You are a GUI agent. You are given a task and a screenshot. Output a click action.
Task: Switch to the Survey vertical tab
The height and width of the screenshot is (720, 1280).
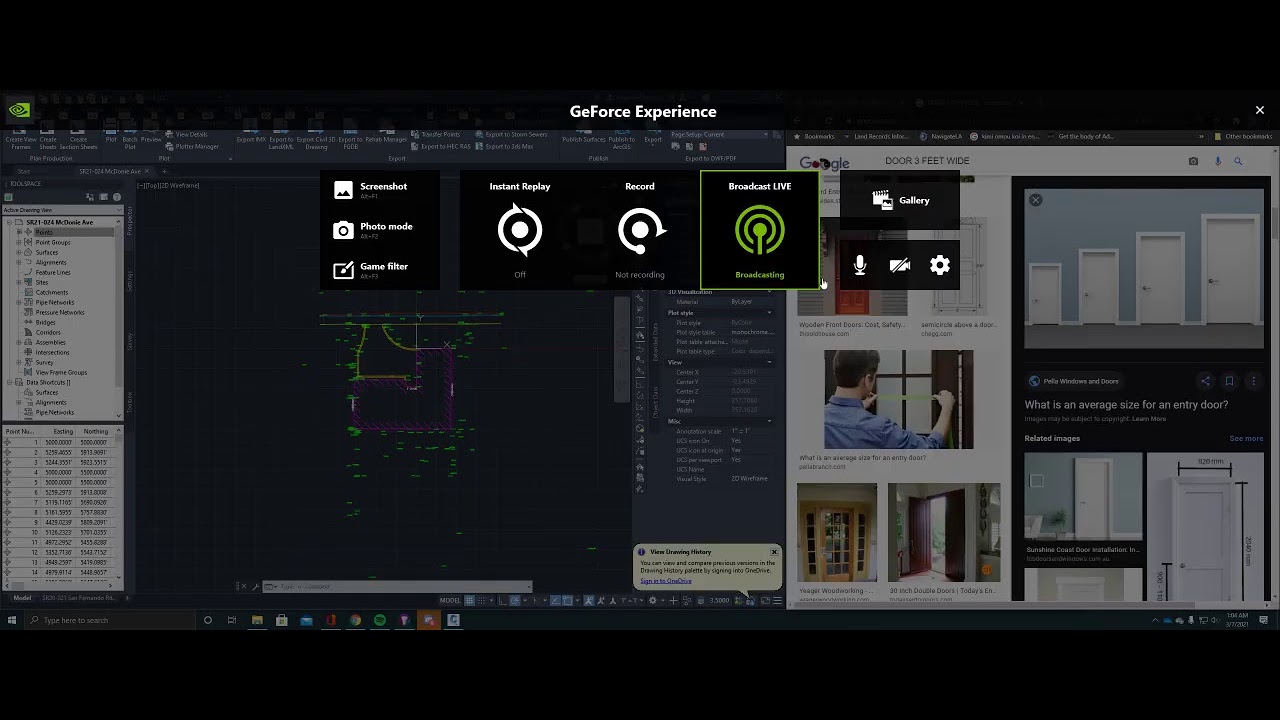129,342
